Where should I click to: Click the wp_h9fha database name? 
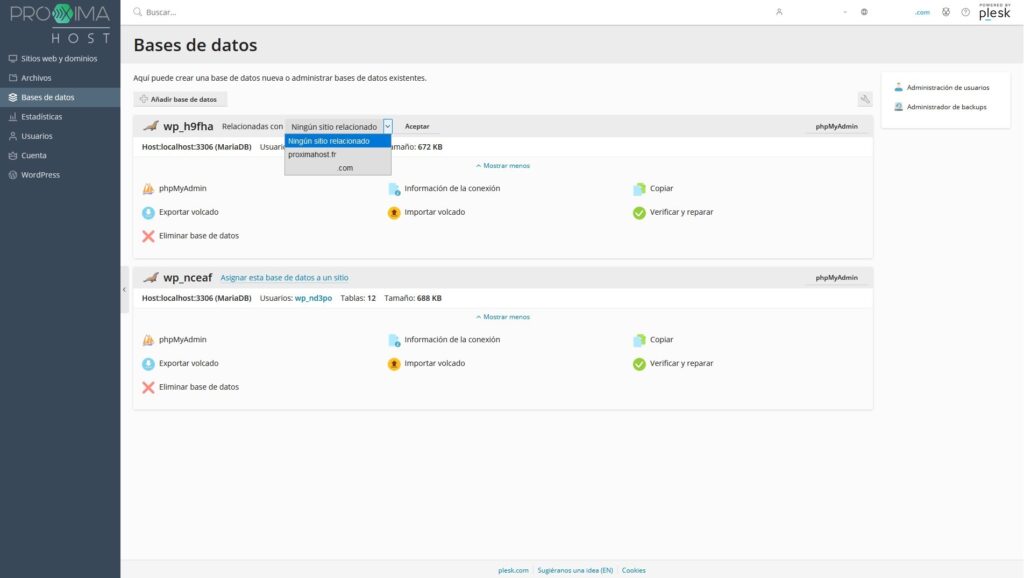click(x=188, y=126)
